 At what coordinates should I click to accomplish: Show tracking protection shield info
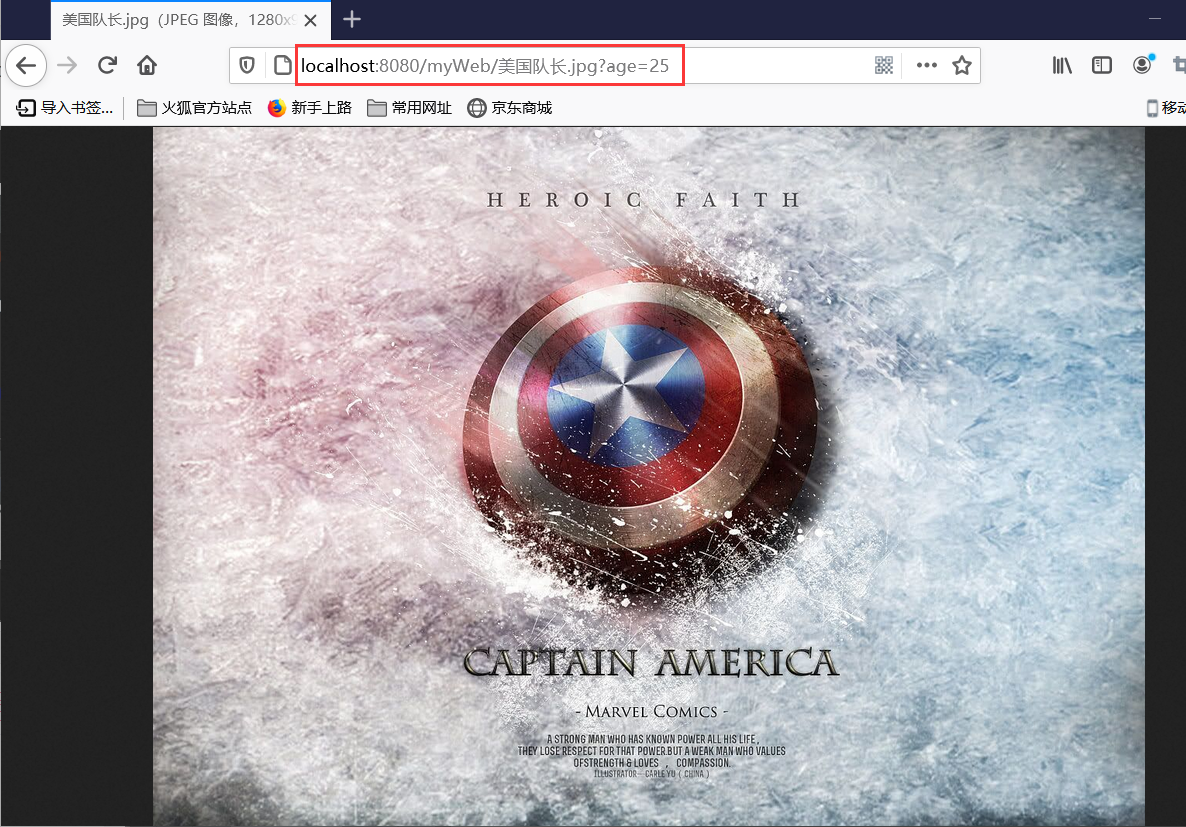point(247,66)
